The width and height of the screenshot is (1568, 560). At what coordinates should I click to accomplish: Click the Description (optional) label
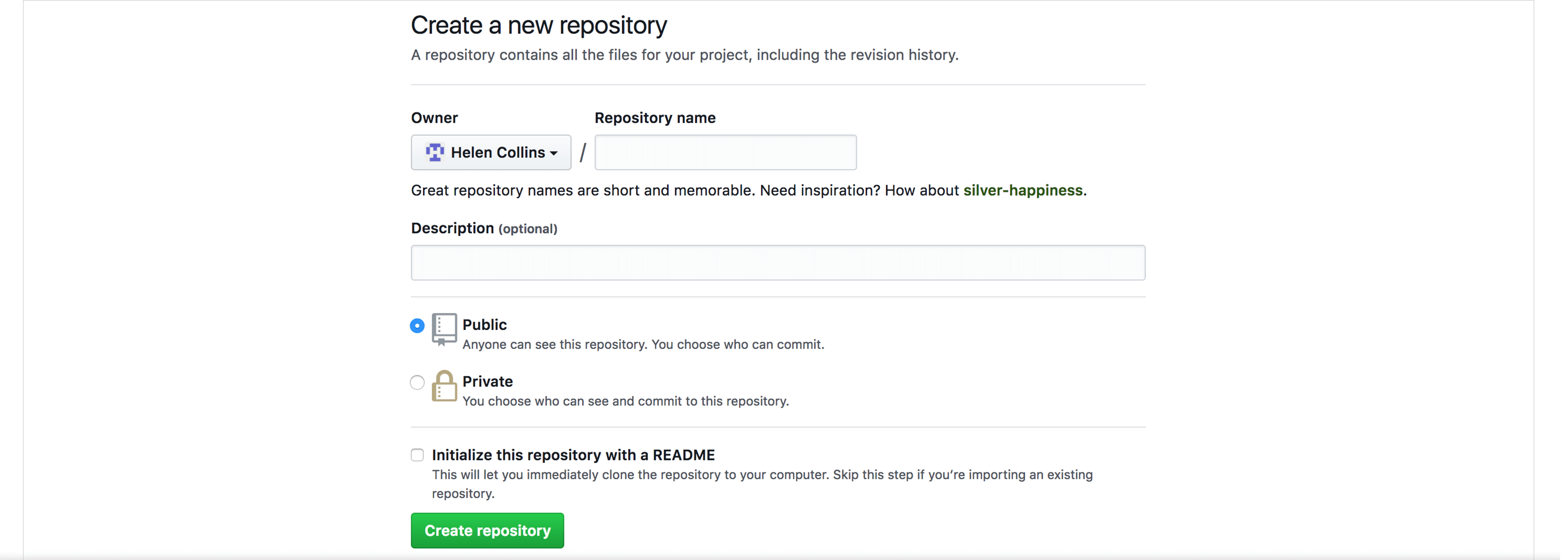pos(484,229)
